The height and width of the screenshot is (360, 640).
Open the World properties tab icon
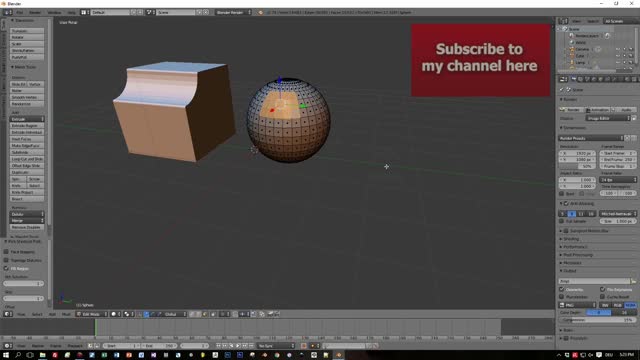594,79
